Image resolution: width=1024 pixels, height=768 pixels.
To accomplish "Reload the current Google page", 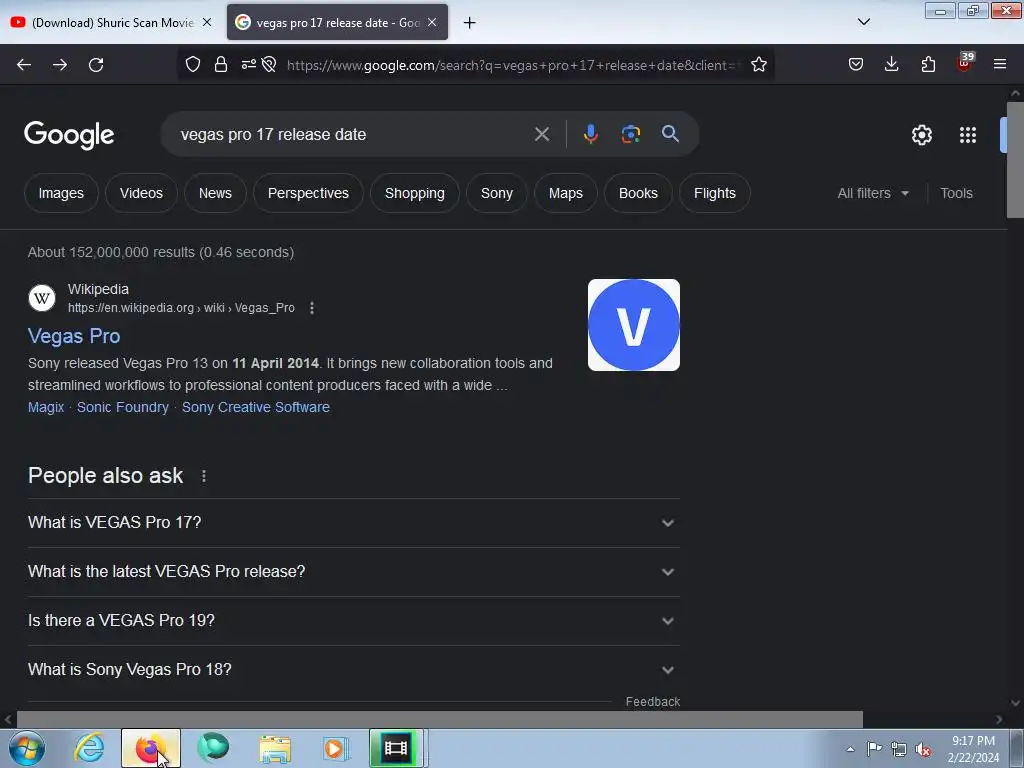I will (x=96, y=65).
